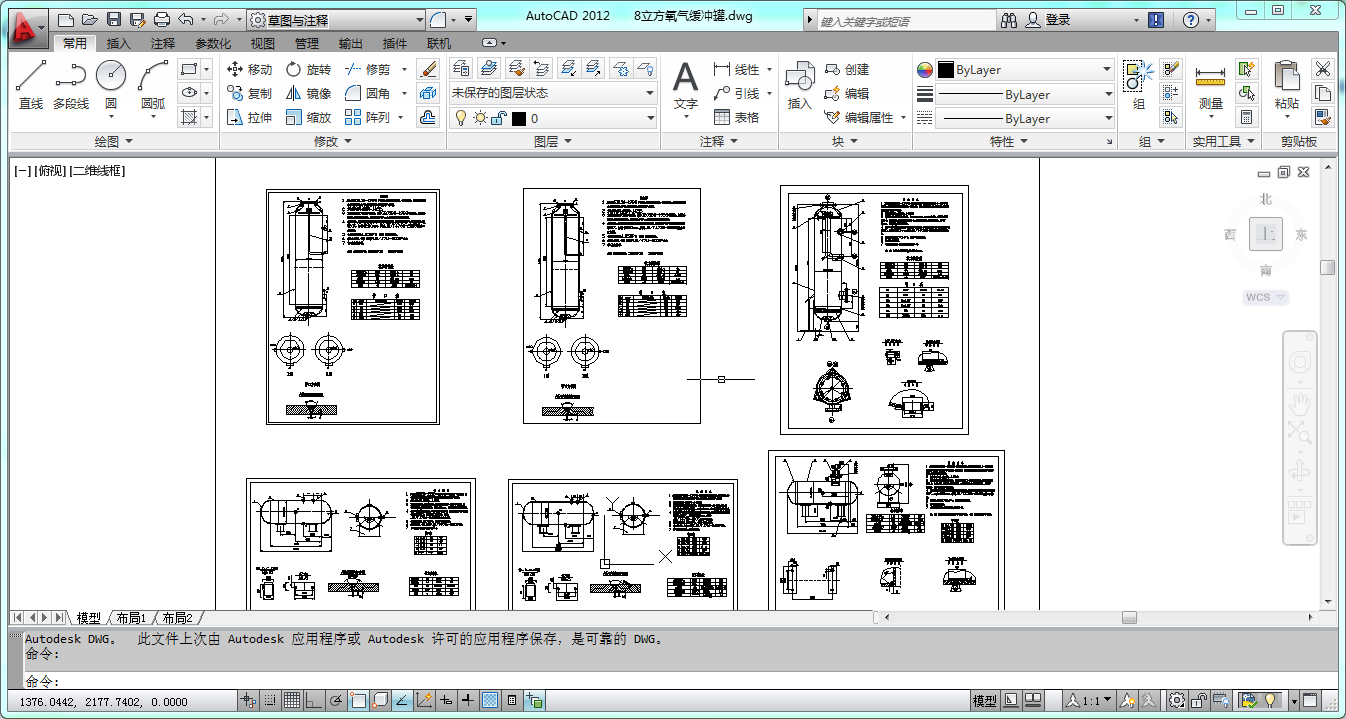
Task: Select the Circle (圆) tool
Action: 111,84
